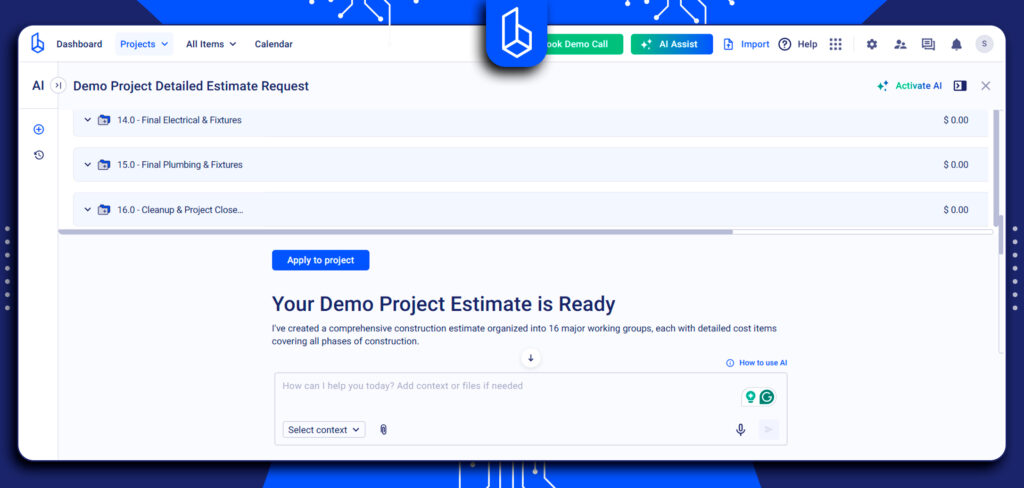Open the messages chat icon
This screenshot has width=1024, height=488.
click(x=928, y=44)
